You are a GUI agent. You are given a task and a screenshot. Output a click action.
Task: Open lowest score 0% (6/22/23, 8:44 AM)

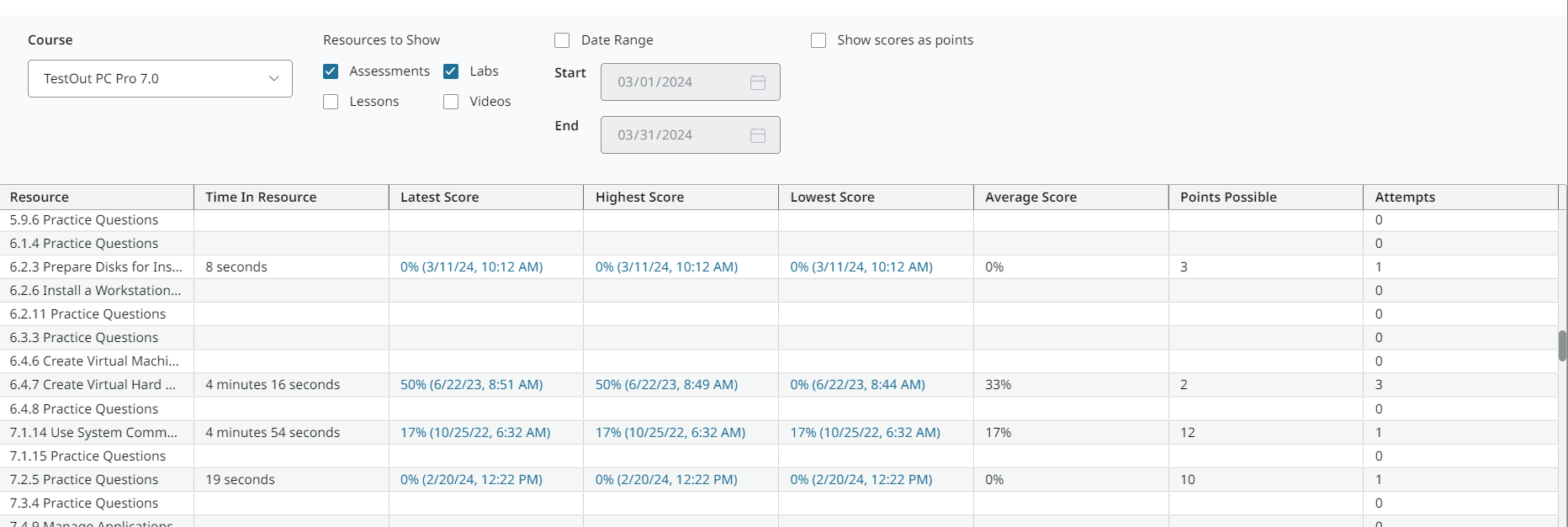(x=857, y=385)
